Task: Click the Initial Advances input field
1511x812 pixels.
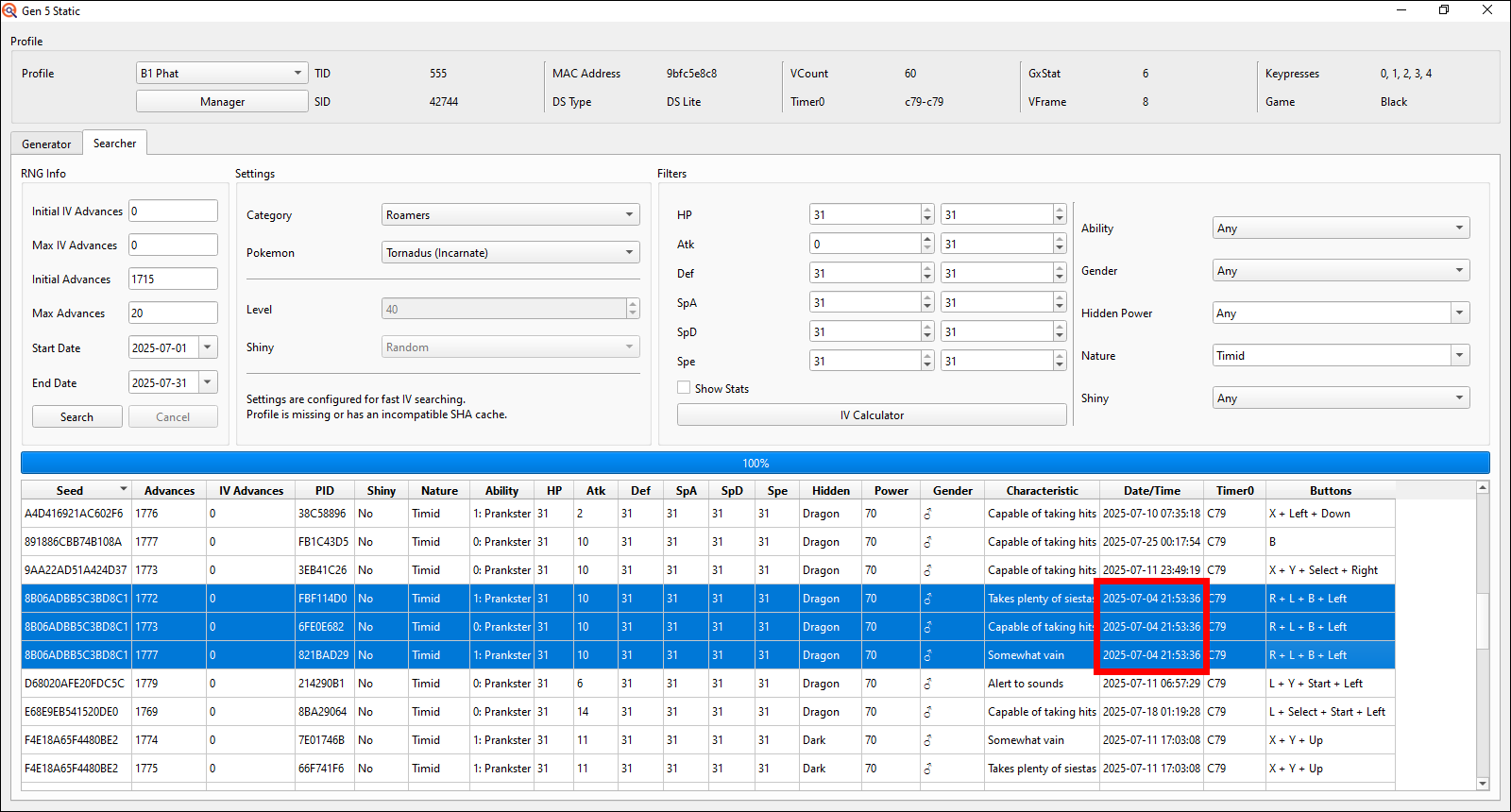Action: [173, 279]
